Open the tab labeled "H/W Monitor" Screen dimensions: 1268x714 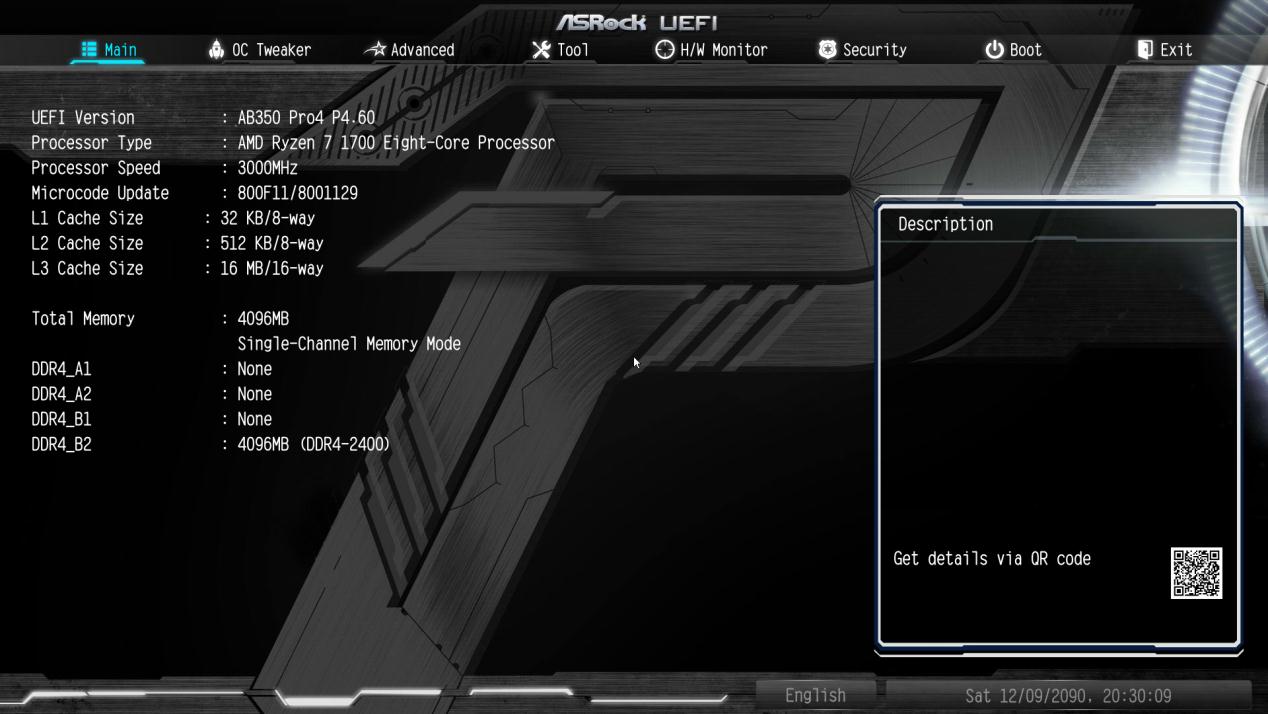tap(723, 50)
